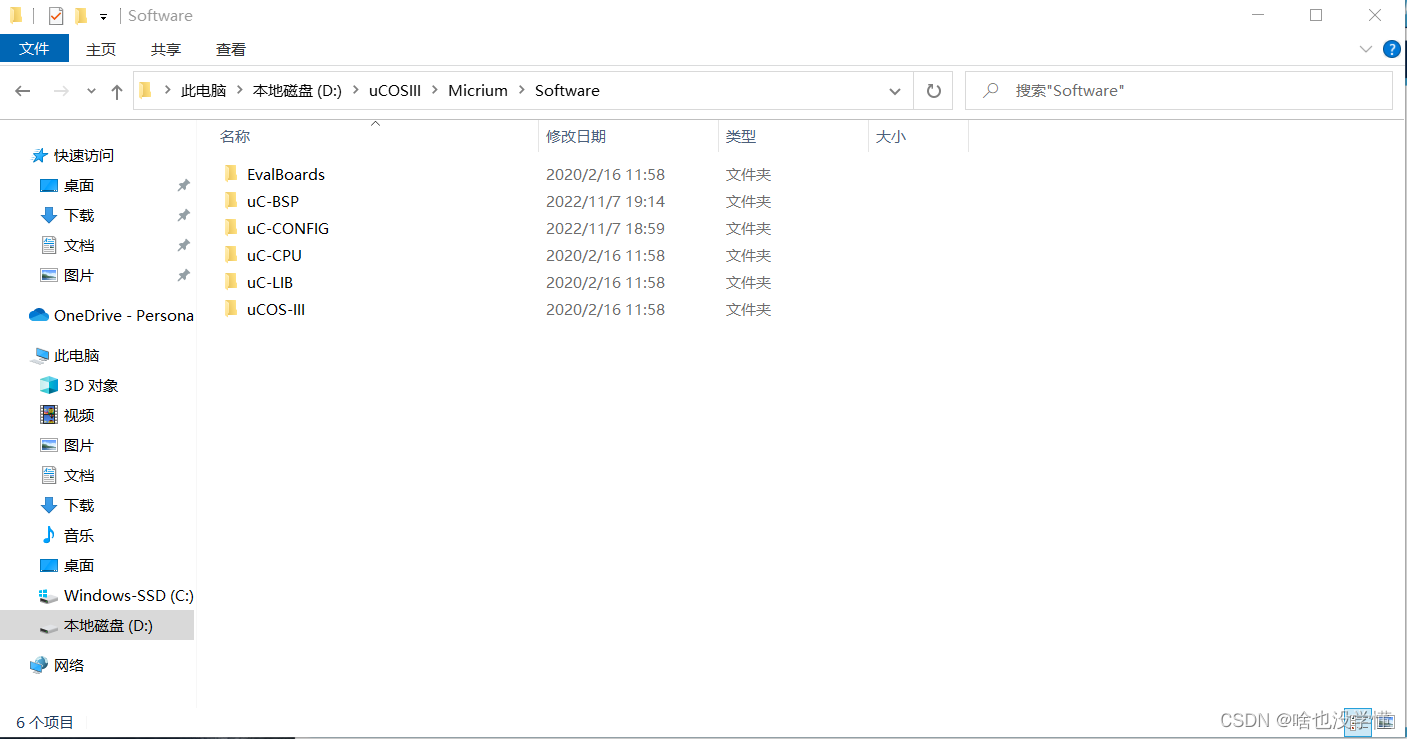Click the search Software input field
Screen dimensions: 1407x739
pyautogui.click(x=1179, y=91)
